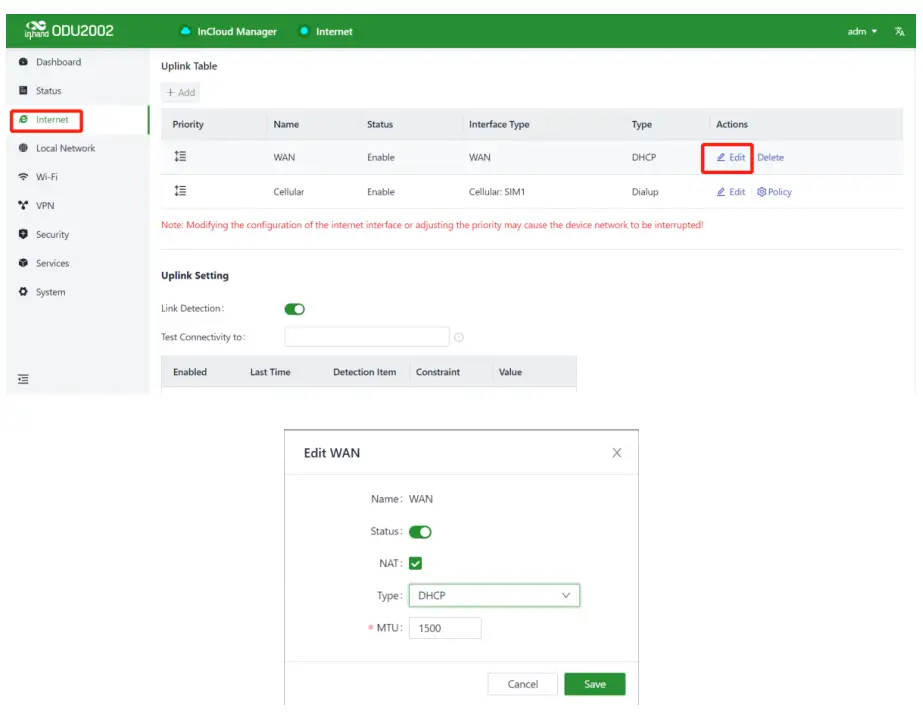Go to the Security sidebar section
The image size is (923, 720).
tap(52, 235)
